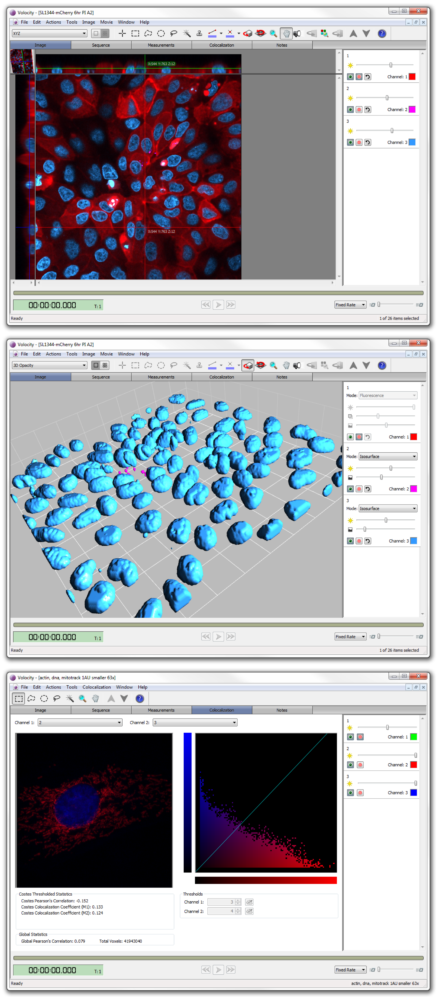The width and height of the screenshot is (438, 1000).
Task: Open the XYZ view mode dropdown
Action: click(x=50, y=33)
